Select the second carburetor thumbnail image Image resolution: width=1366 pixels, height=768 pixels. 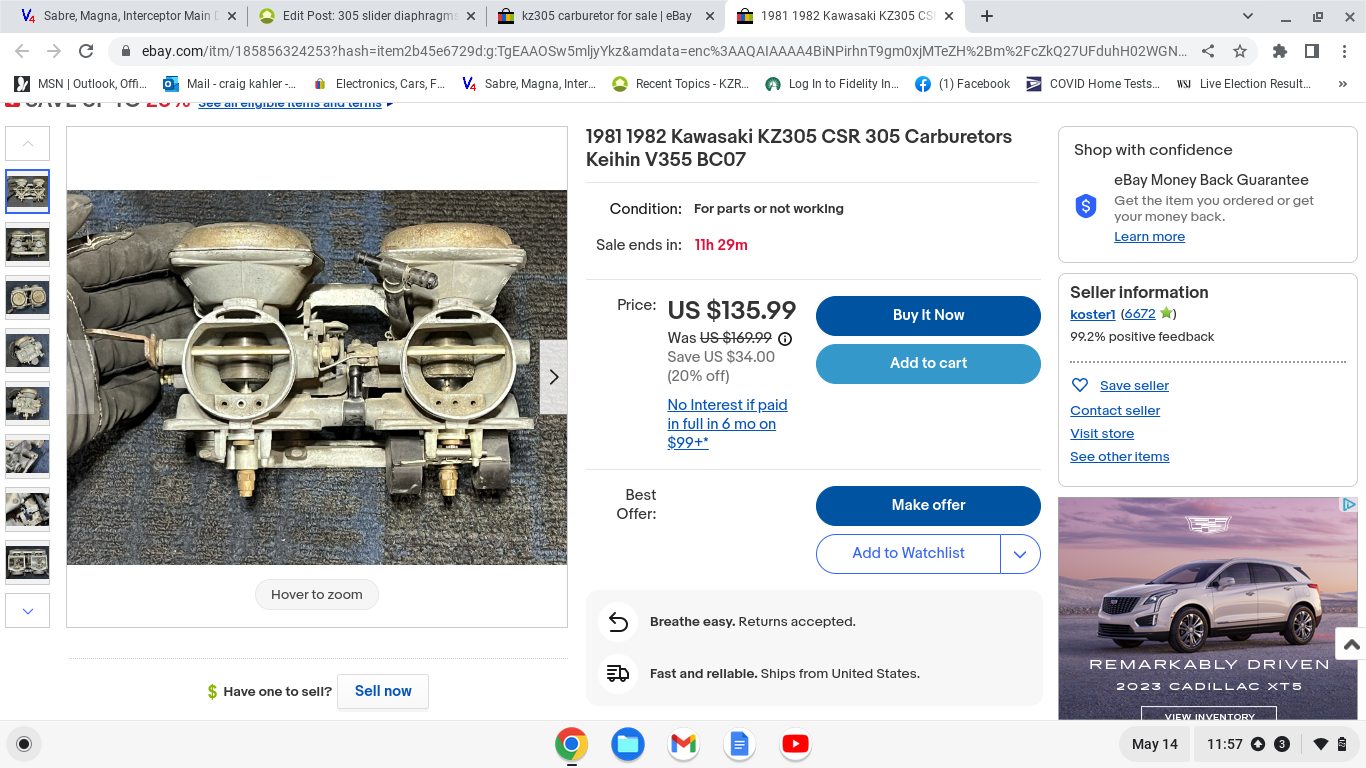(27, 244)
